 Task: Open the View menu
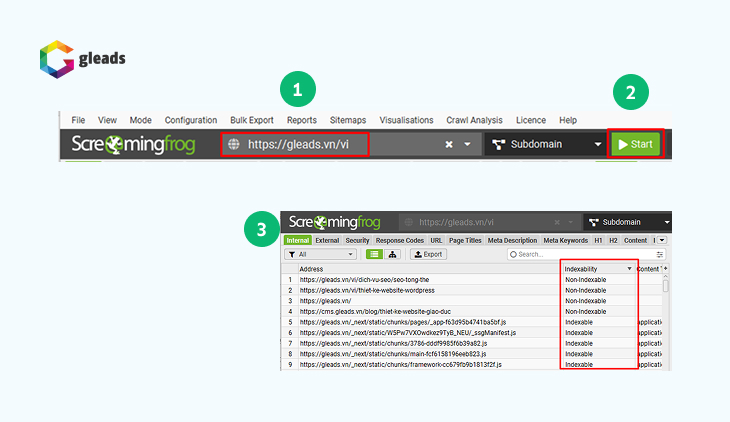coord(107,120)
